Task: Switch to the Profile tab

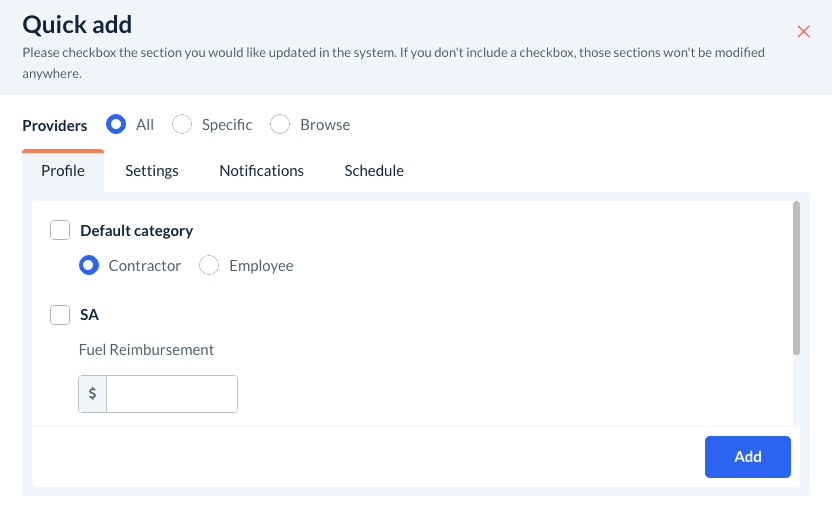Action: click(x=63, y=171)
